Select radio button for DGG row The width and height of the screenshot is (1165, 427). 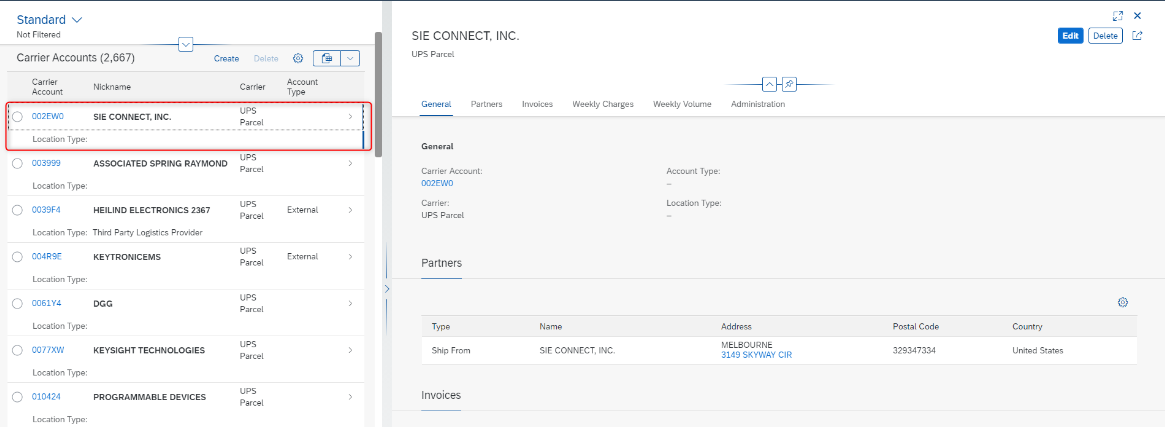(18, 304)
